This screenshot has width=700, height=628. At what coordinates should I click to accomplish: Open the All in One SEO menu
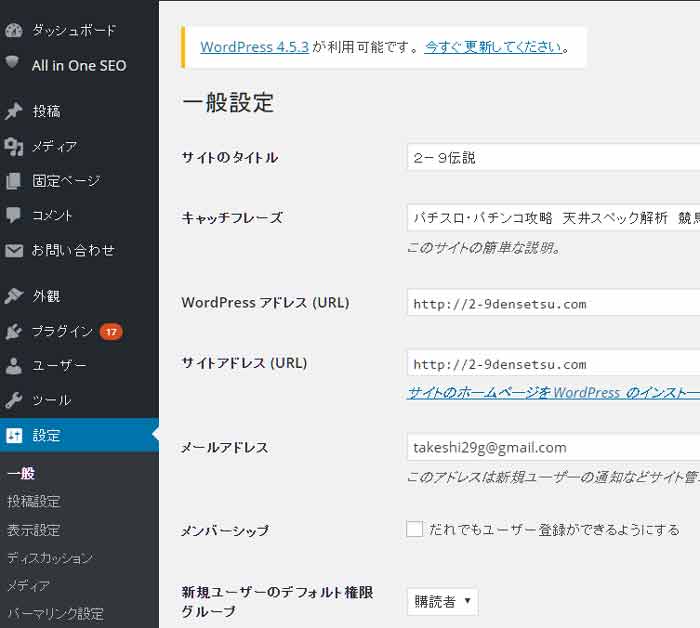point(79,66)
